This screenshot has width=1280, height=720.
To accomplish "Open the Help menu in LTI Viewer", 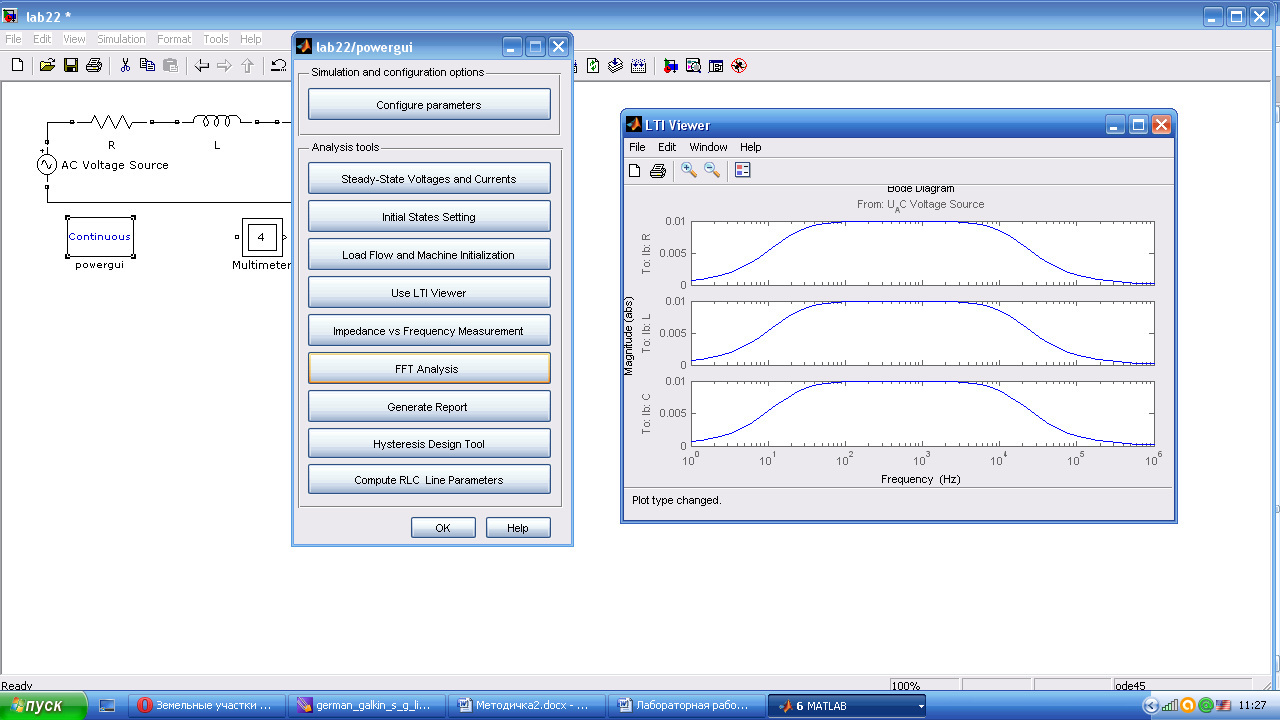I will [x=750, y=147].
